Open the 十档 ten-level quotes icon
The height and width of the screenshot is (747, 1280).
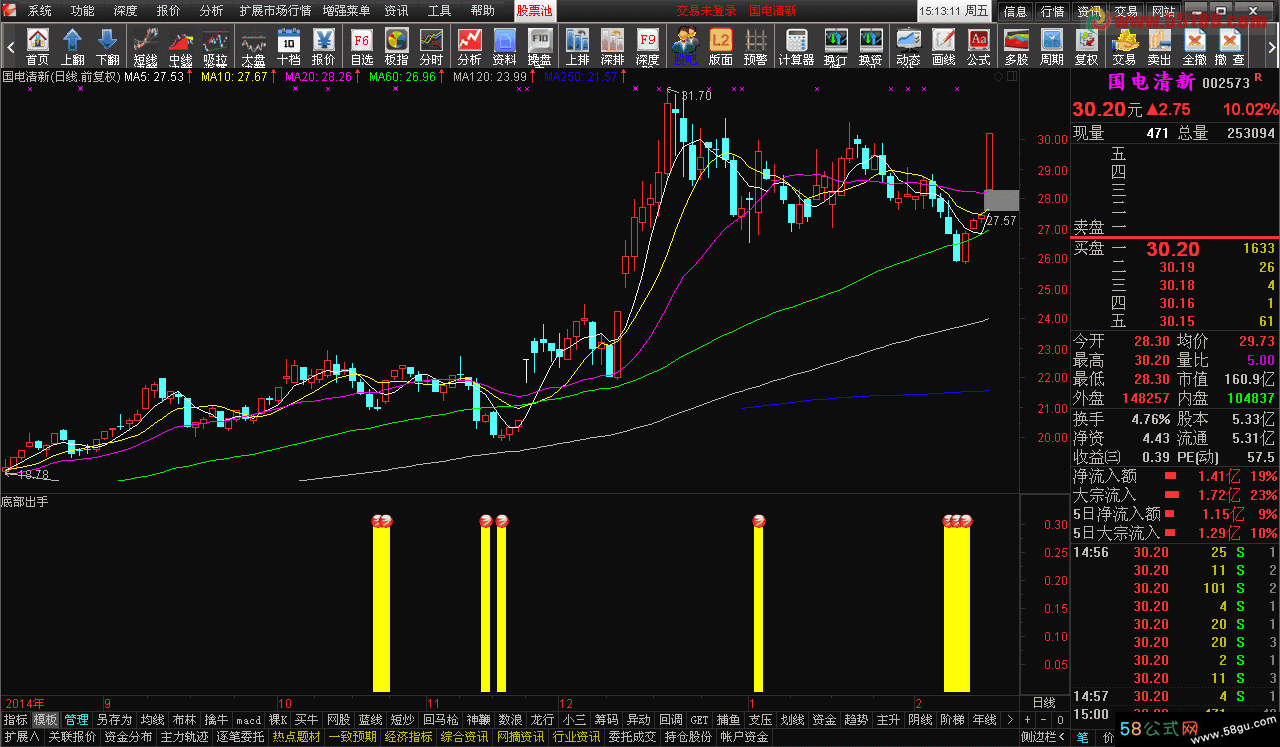tap(289, 46)
